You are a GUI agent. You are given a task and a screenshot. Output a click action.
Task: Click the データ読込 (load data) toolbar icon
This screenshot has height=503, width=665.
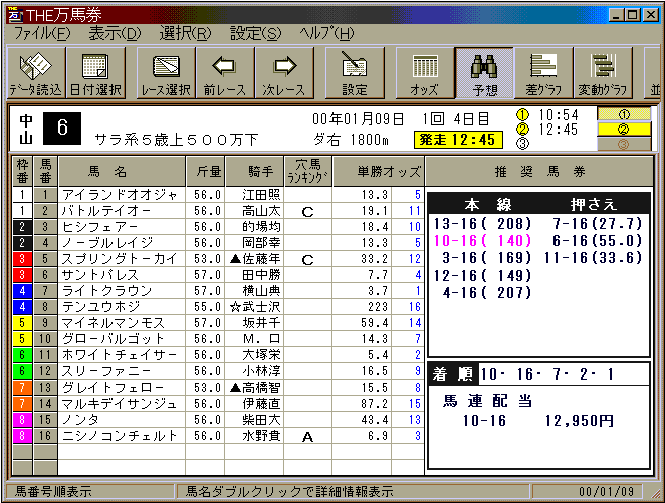(x=36, y=73)
